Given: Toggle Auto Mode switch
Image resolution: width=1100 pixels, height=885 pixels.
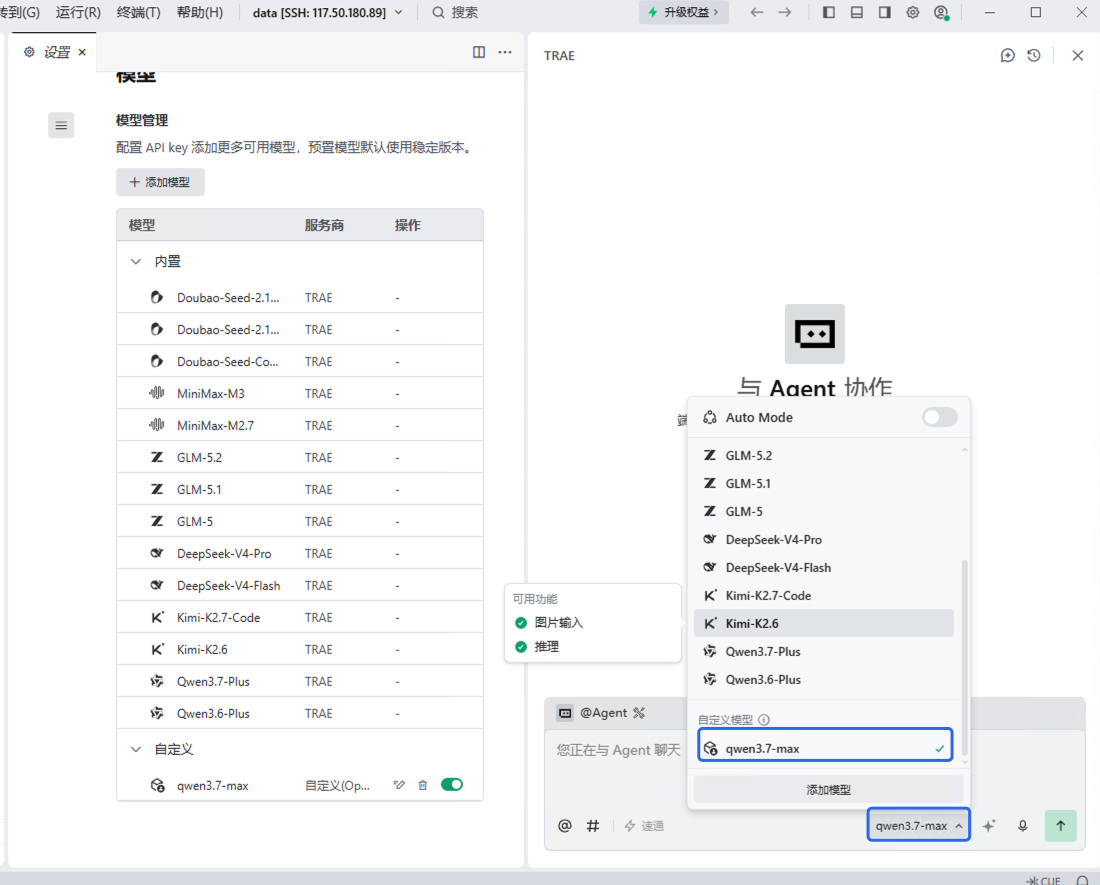Looking at the screenshot, I should tap(939, 417).
